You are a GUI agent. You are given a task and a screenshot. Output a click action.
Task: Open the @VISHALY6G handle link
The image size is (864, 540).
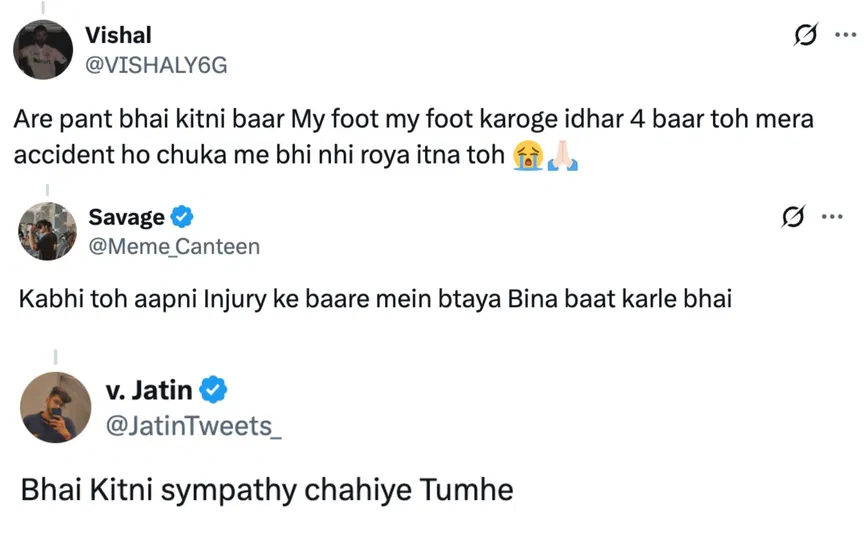pos(158,65)
